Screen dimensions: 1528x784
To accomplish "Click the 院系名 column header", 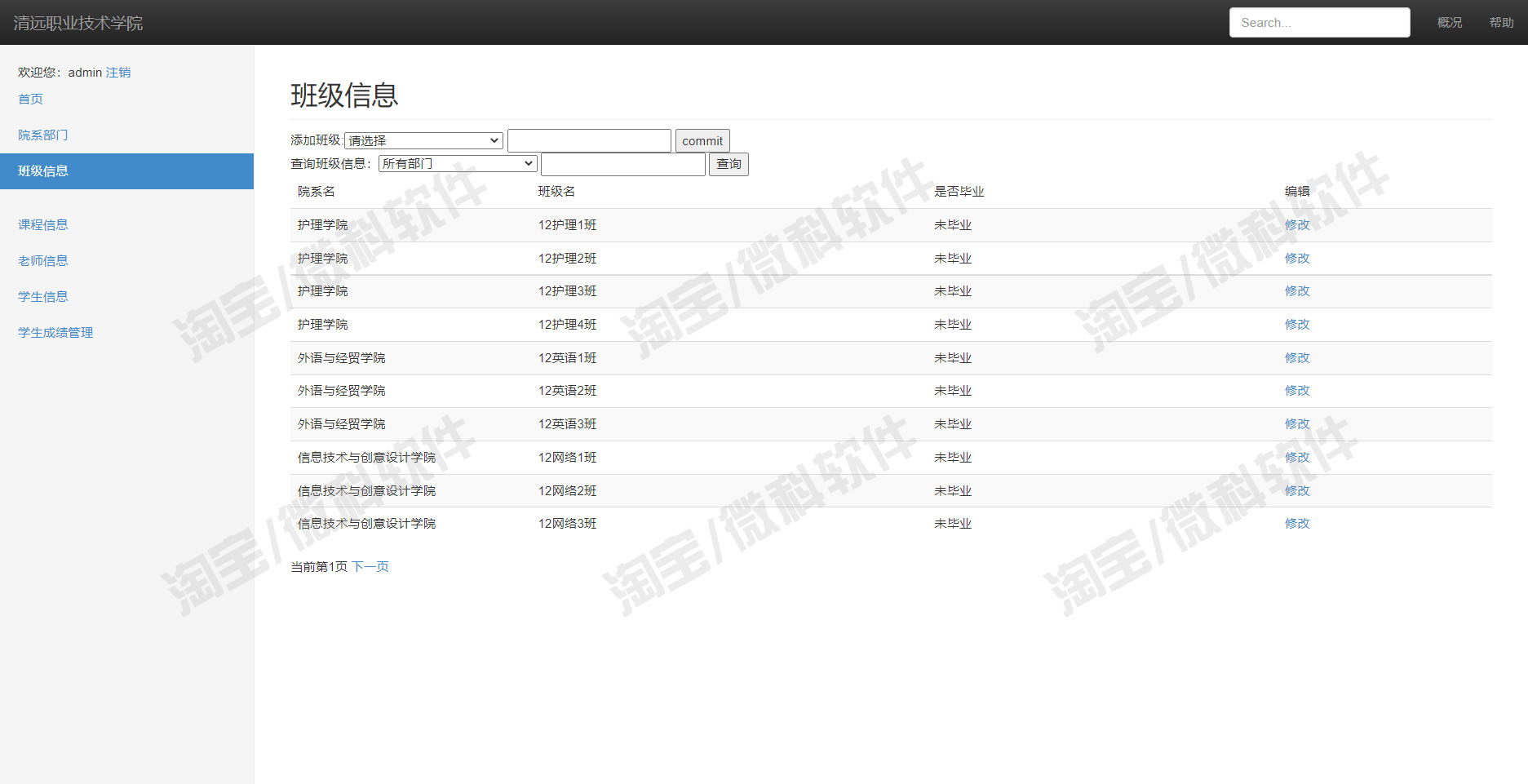I will click(317, 192).
